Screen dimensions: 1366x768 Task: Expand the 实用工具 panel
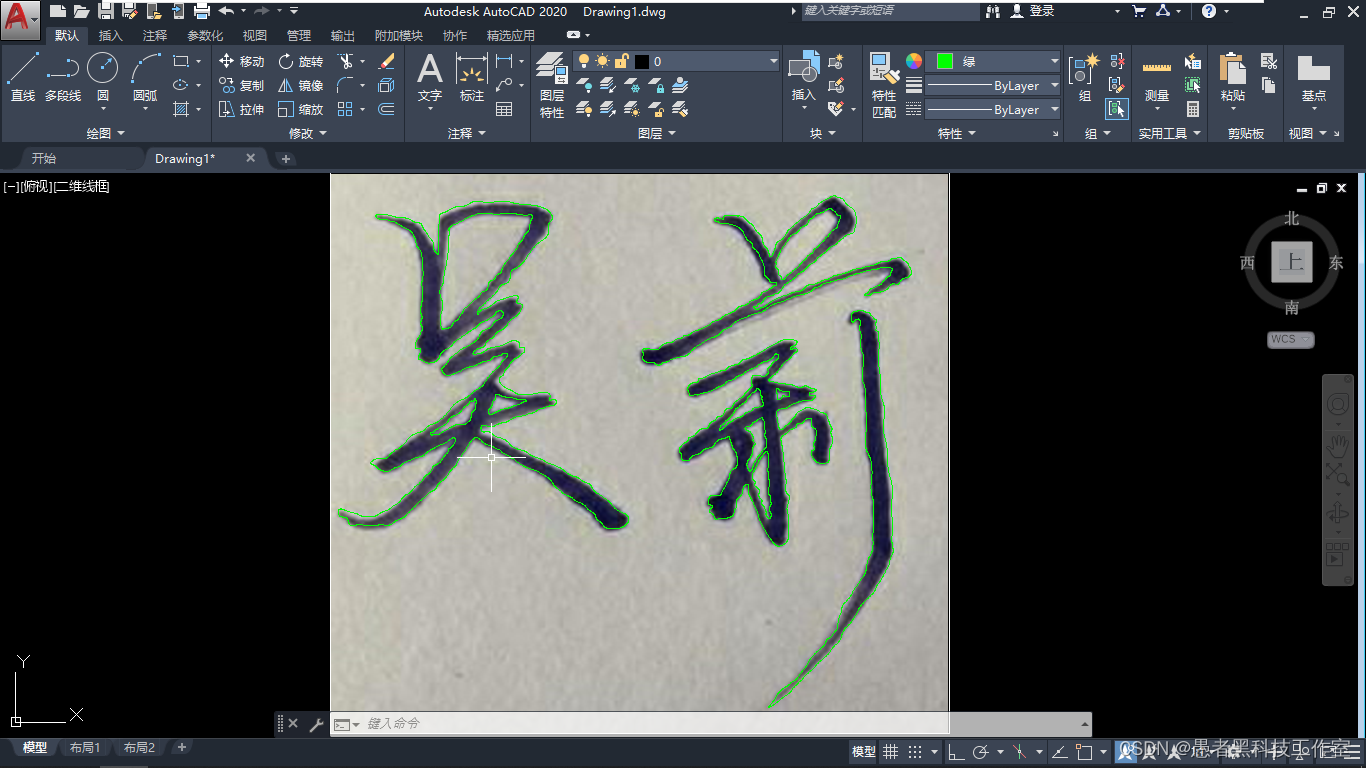tap(1170, 133)
